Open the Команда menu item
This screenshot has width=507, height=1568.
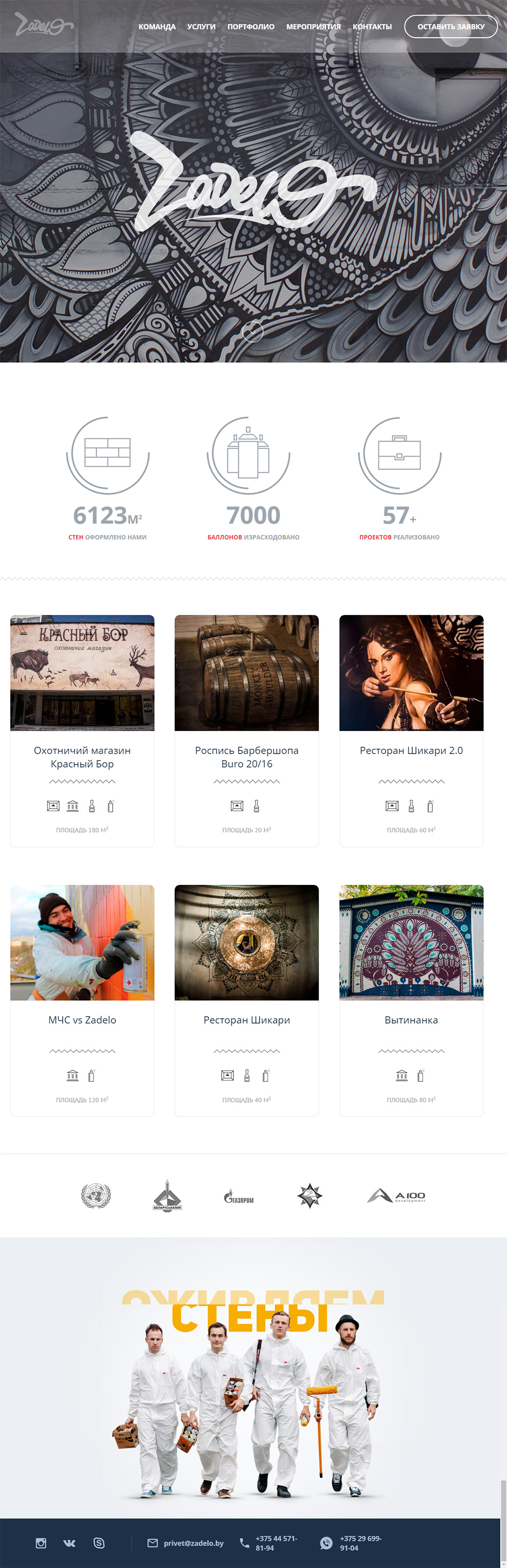pos(156,27)
